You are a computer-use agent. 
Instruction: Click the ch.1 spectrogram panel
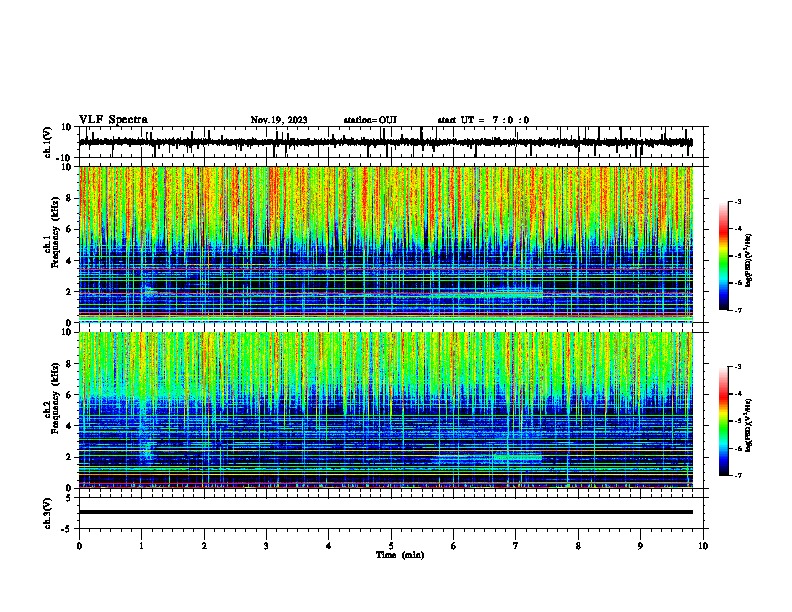point(386,244)
